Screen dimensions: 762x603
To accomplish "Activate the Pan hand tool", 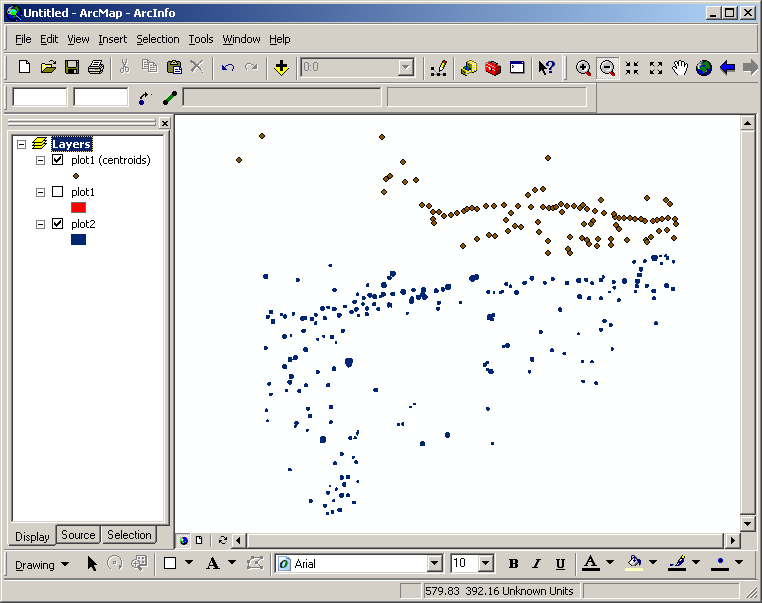I will tap(680, 68).
